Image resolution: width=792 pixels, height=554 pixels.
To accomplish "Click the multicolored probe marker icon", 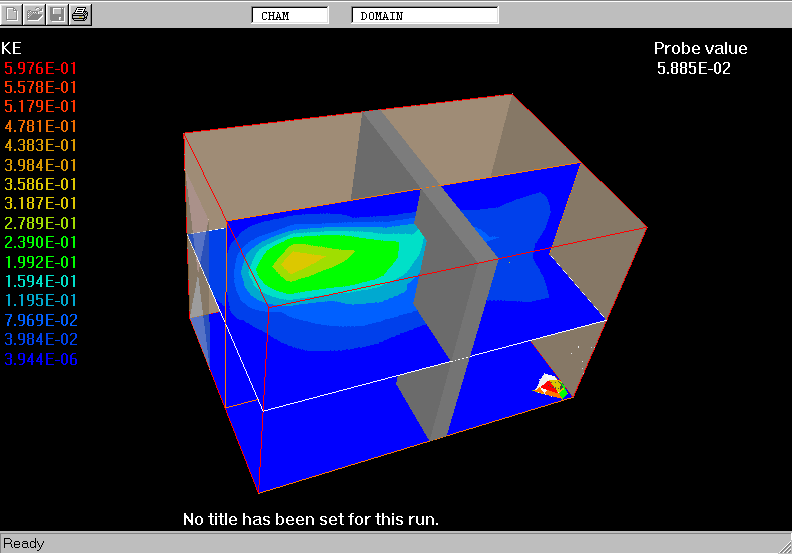I will (551, 387).
